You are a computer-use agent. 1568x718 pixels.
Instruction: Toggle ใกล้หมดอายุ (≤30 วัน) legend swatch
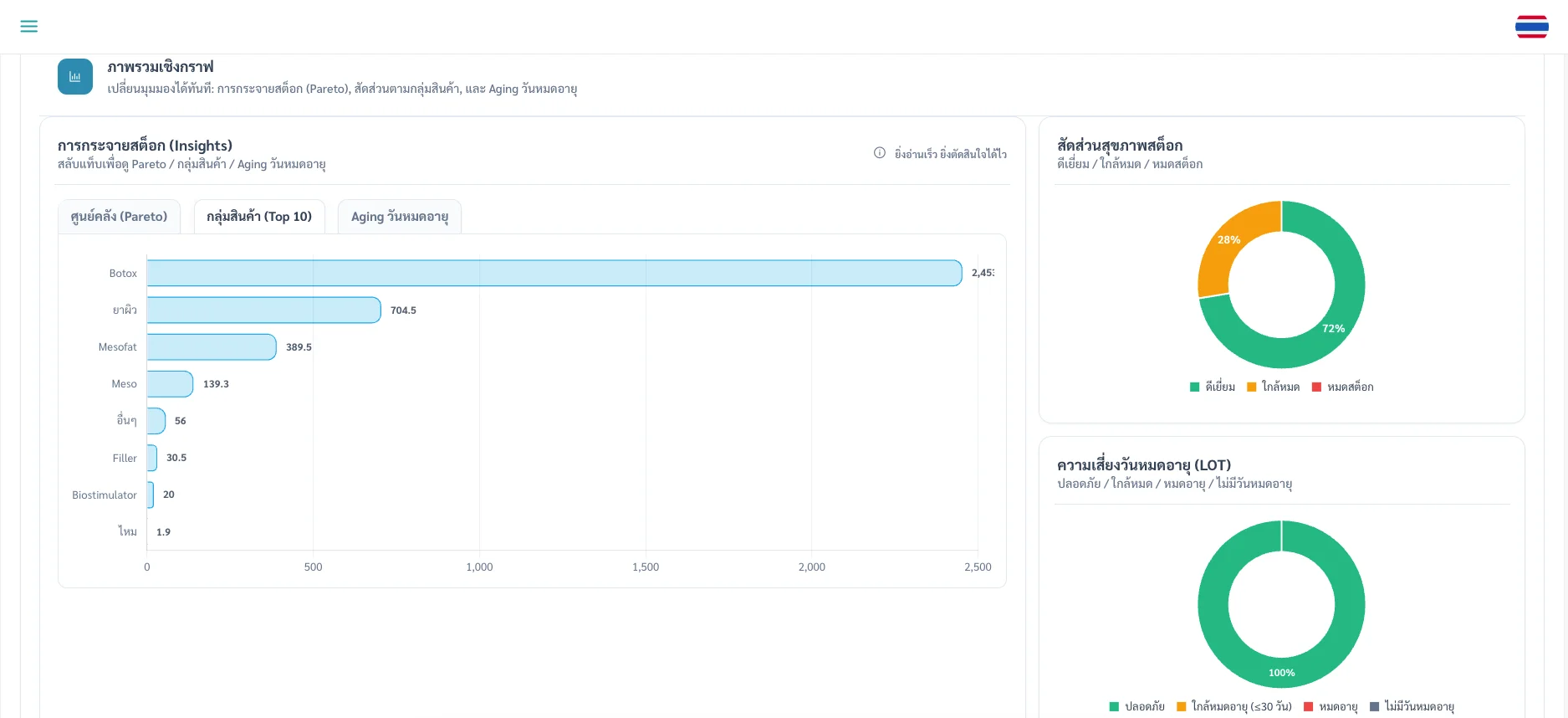pyautogui.click(x=1181, y=706)
